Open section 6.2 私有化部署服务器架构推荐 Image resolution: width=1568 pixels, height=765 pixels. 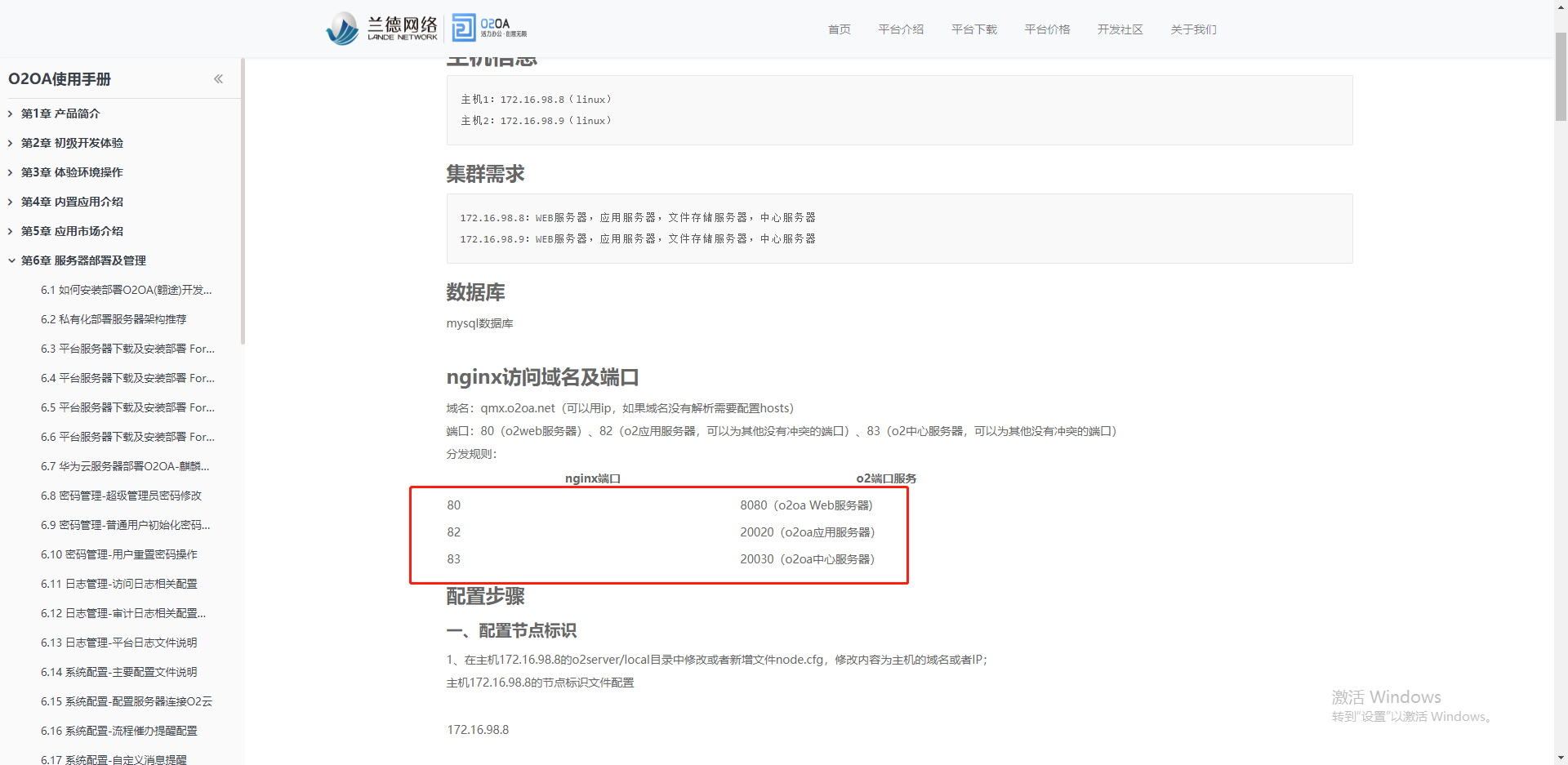coord(114,319)
